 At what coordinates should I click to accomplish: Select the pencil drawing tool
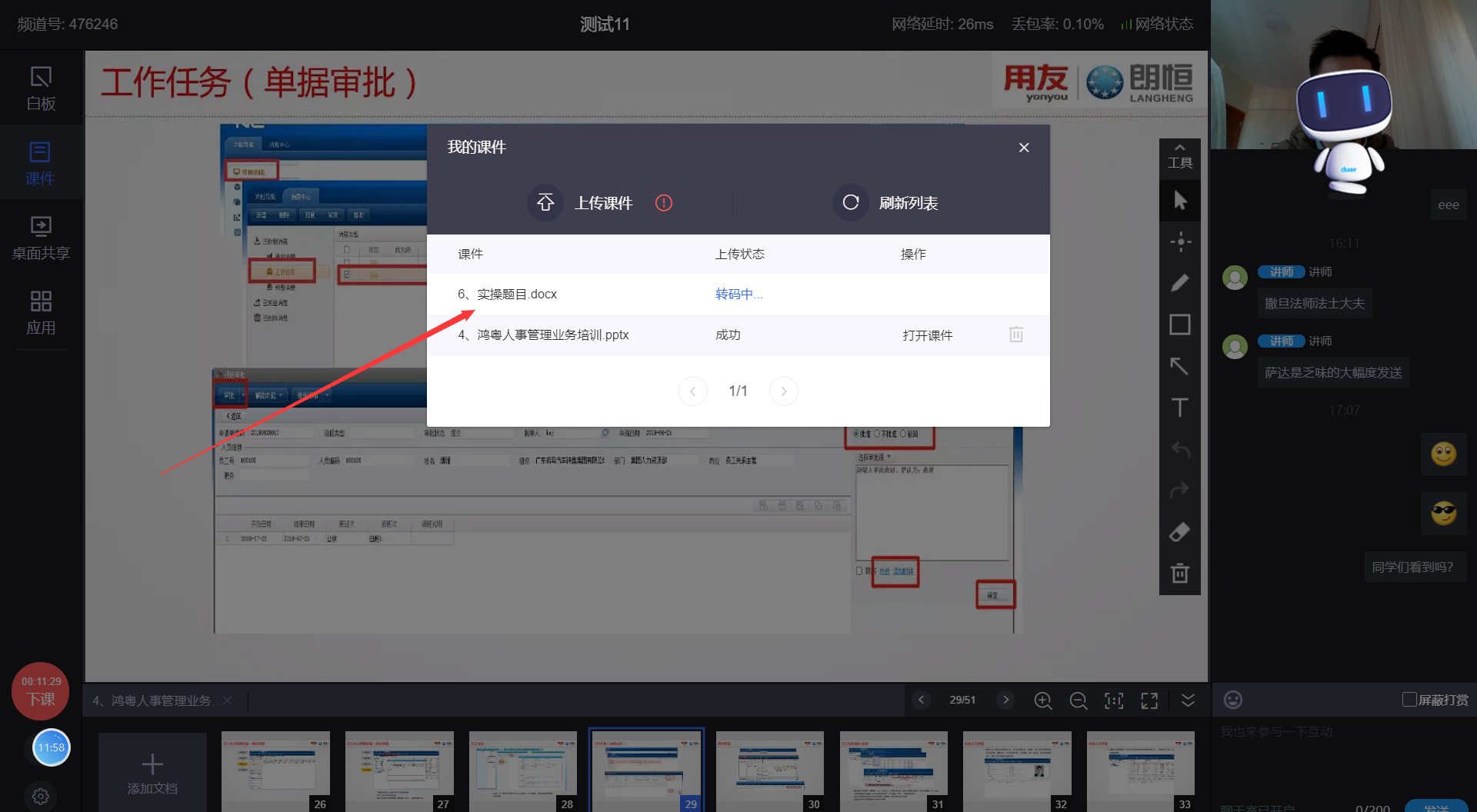(x=1179, y=283)
